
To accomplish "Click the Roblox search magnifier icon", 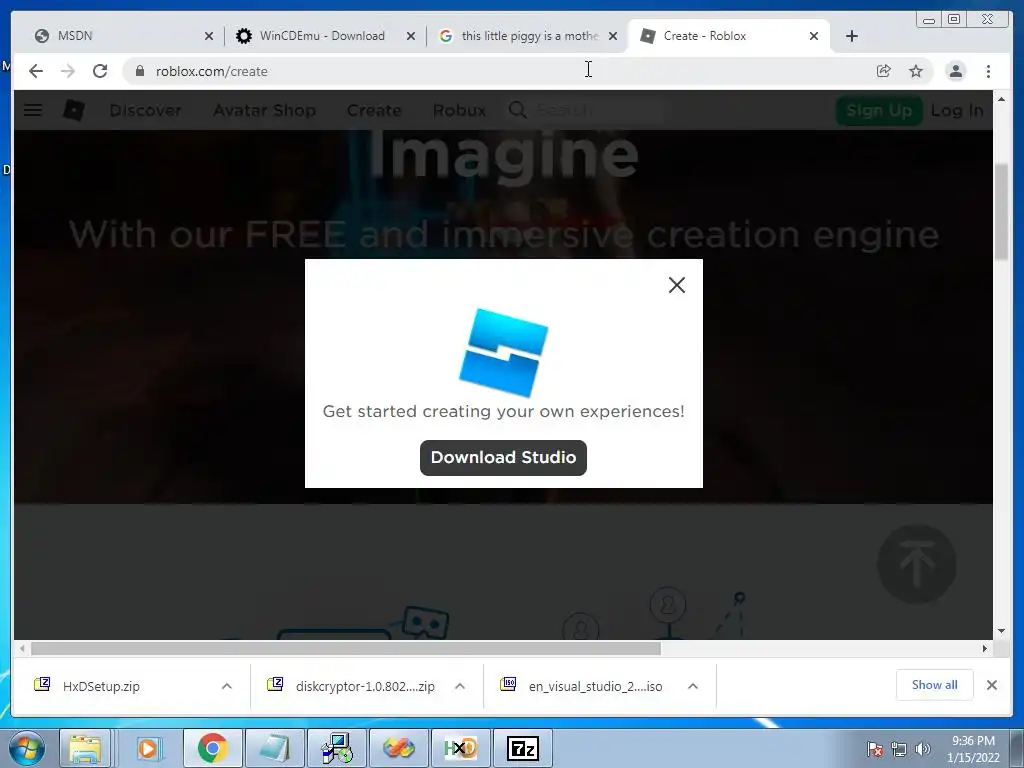I will [517, 110].
